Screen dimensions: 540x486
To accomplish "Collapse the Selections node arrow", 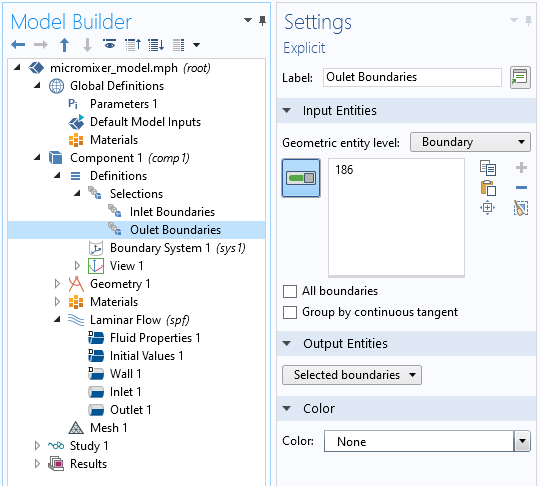I will click(77, 193).
